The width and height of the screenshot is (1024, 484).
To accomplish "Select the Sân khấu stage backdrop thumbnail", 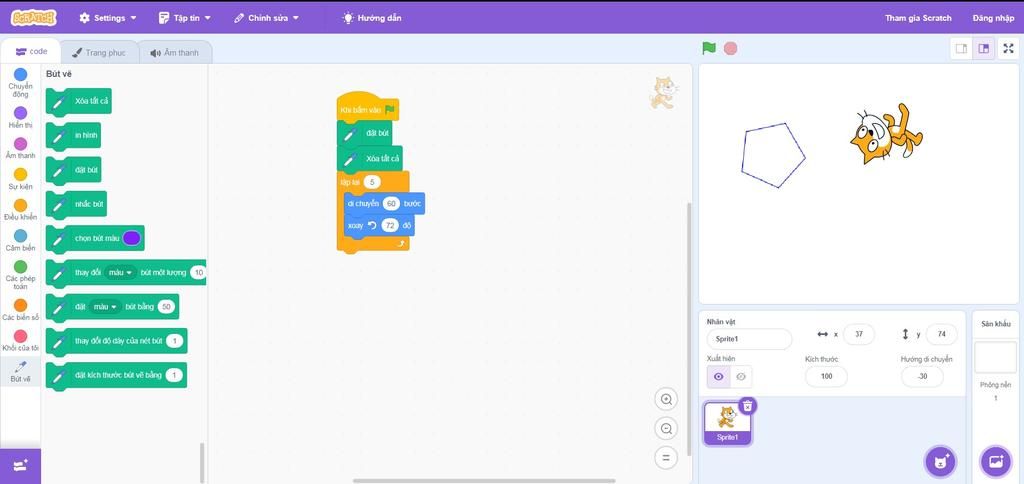I will pos(995,357).
